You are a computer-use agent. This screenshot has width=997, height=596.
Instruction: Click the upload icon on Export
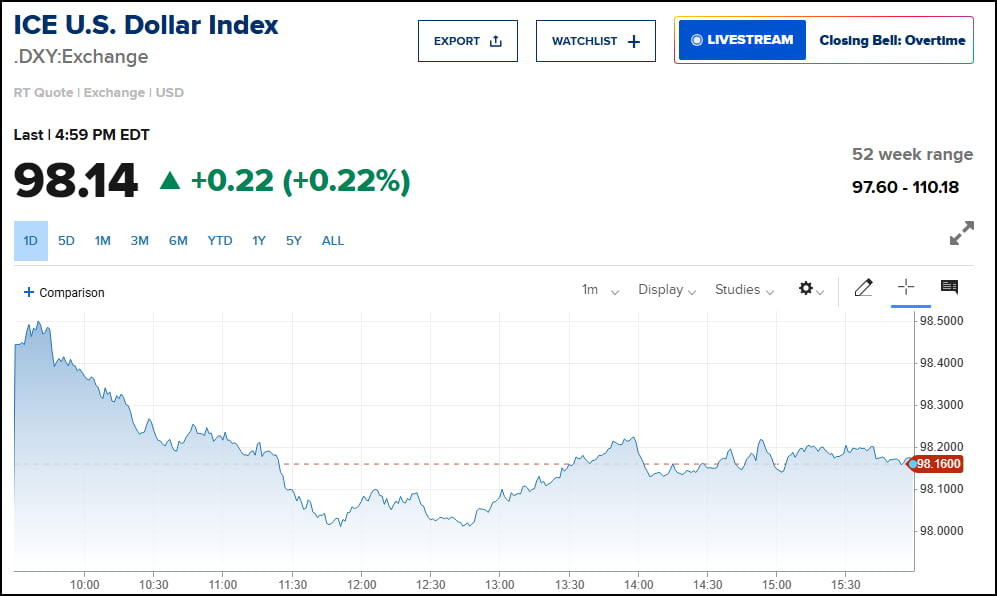click(496, 41)
